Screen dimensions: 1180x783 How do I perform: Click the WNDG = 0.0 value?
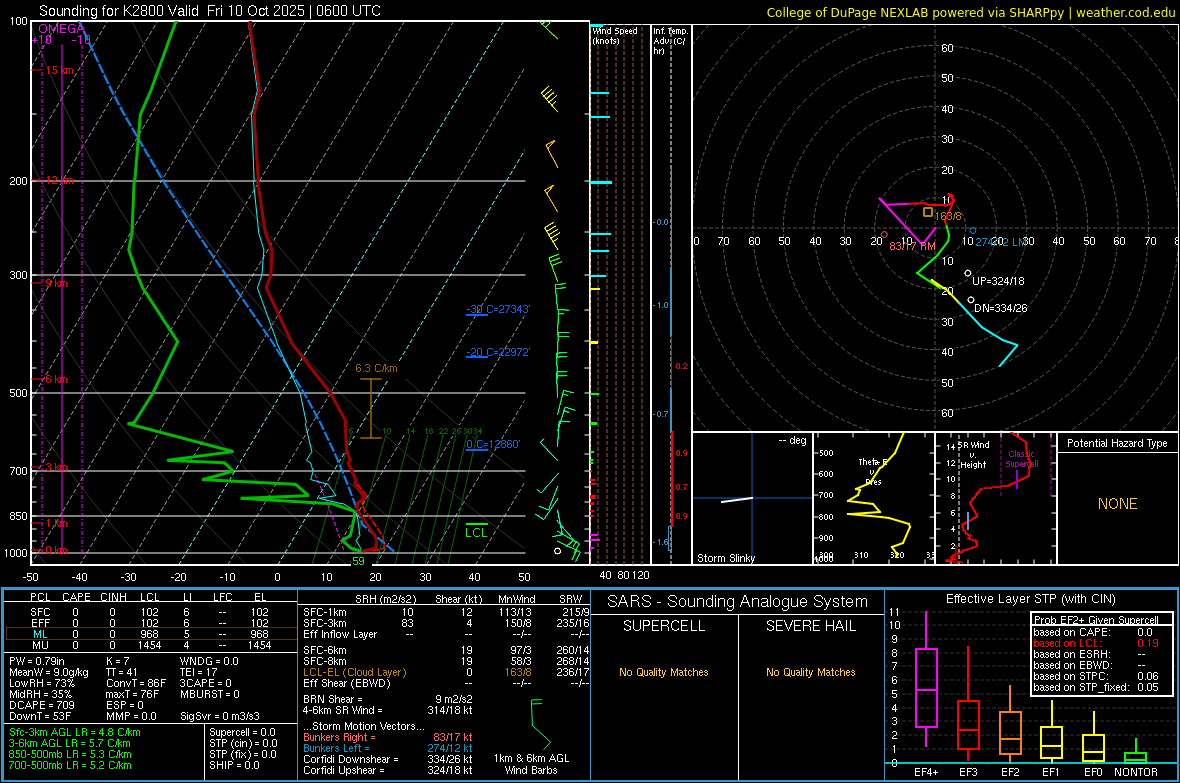pos(209,661)
